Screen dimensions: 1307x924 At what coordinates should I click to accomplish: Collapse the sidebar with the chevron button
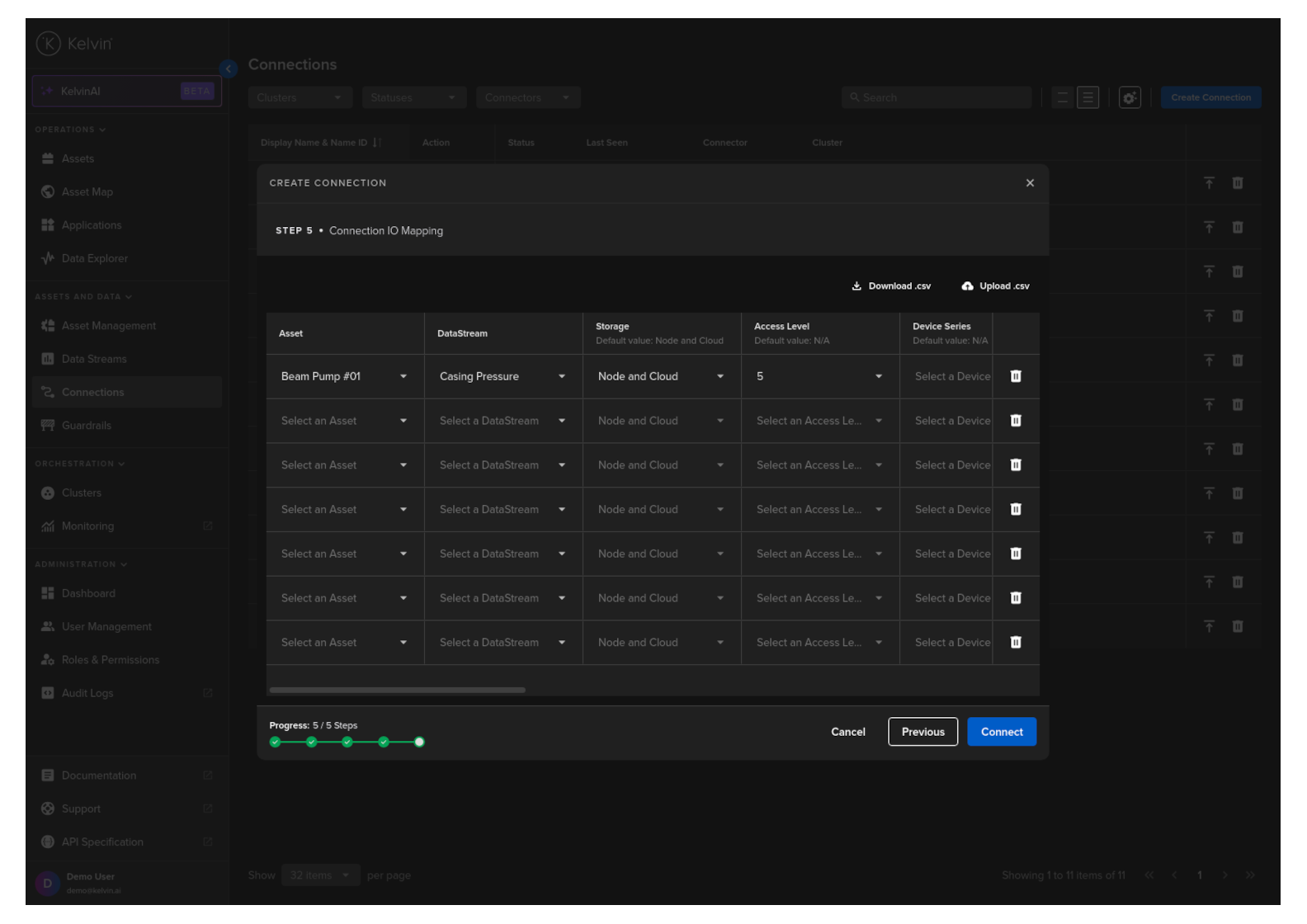tap(229, 68)
